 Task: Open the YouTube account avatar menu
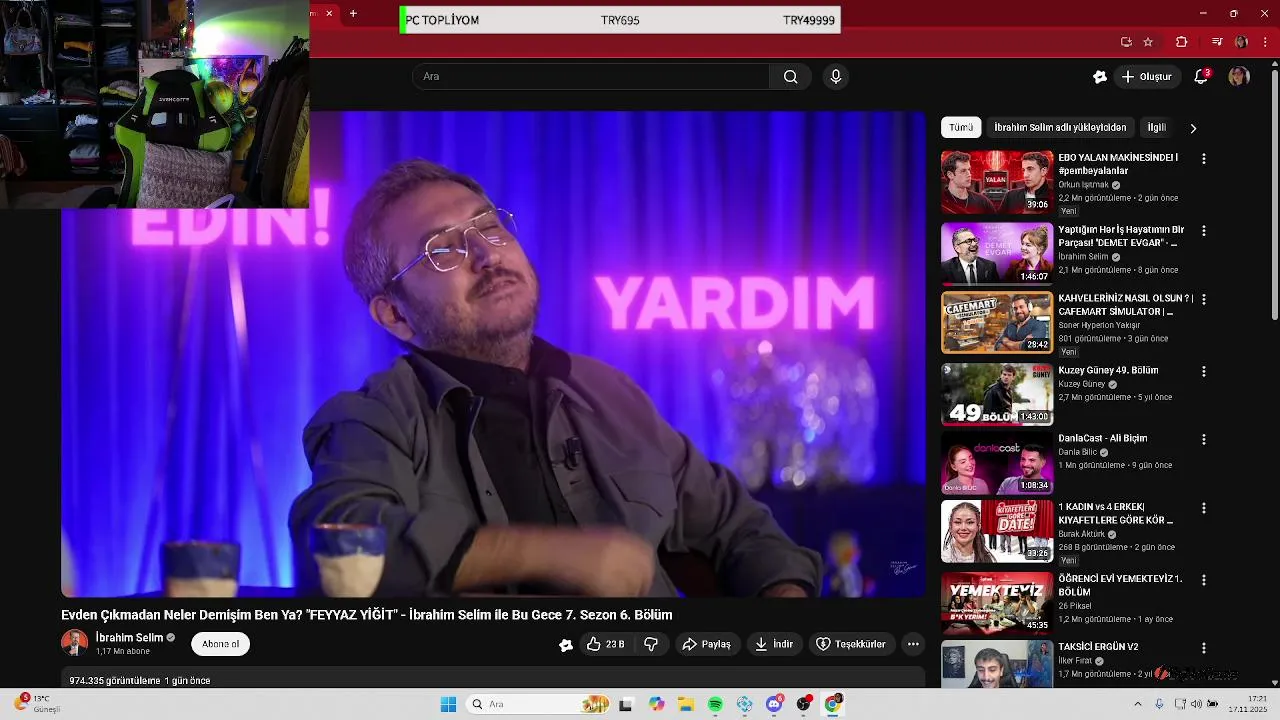(1239, 77)
